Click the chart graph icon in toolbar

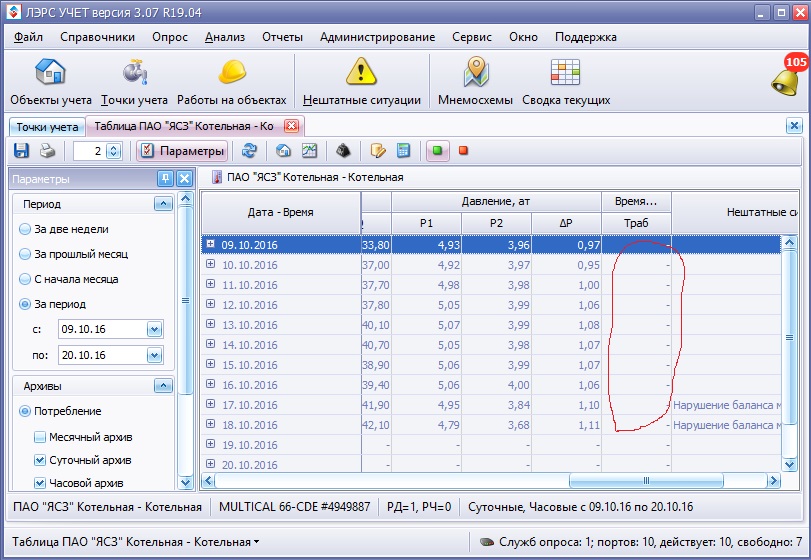tap(309, 151)
